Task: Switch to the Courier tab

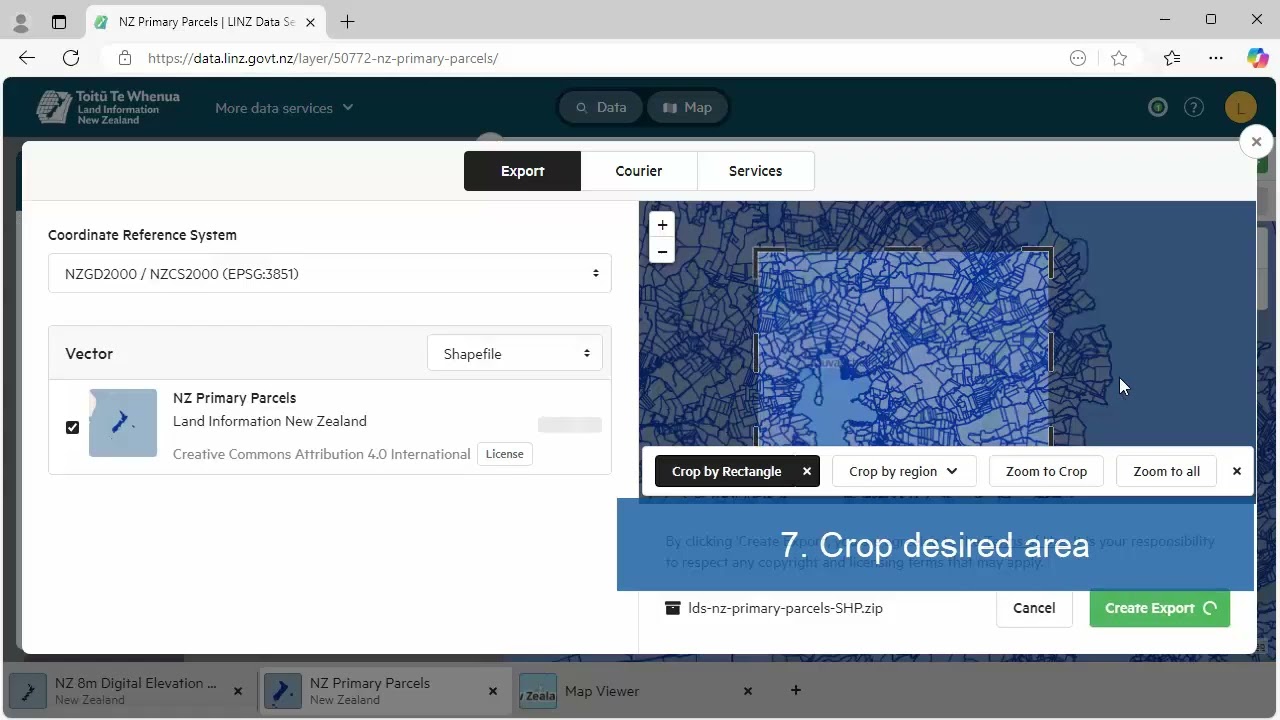Action: click(x=639, y=171)
